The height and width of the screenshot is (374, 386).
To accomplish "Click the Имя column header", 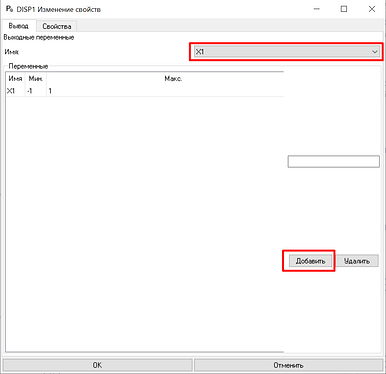I will [15, 79].
